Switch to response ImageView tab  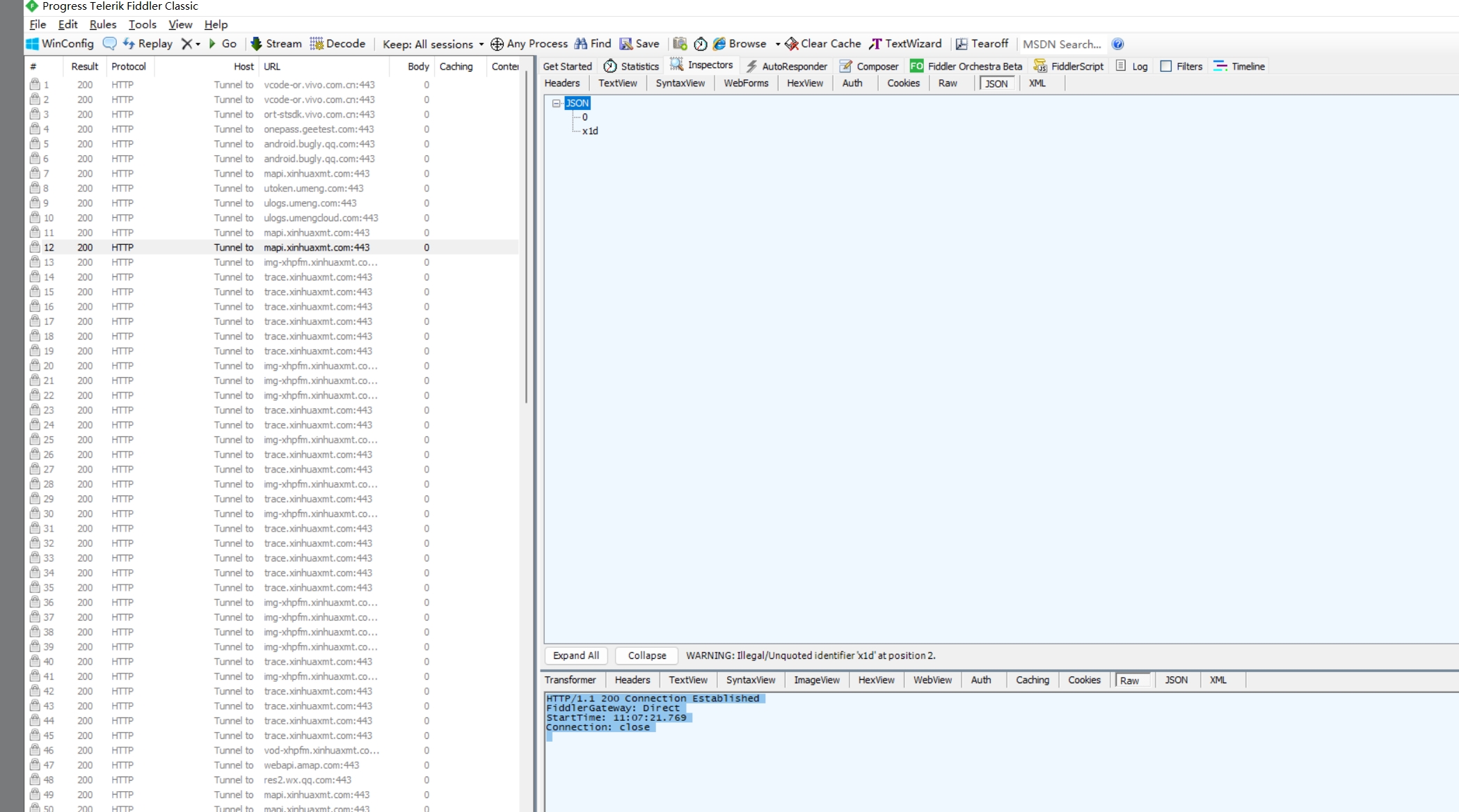point(817,680)
